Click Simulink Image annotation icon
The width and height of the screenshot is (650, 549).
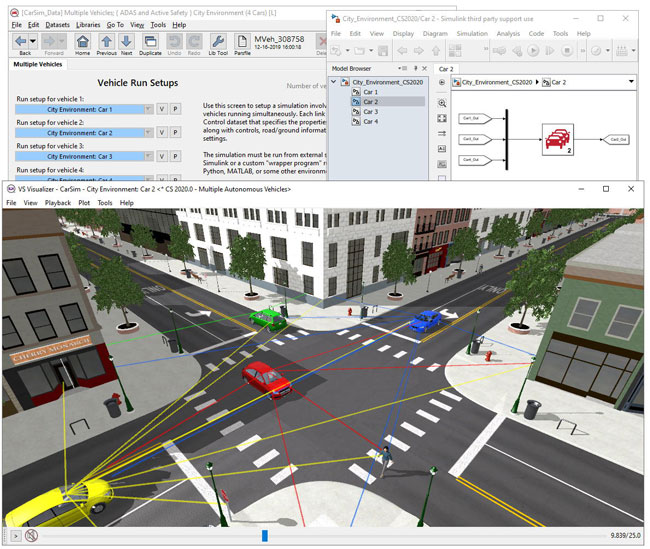coord(442,164)
